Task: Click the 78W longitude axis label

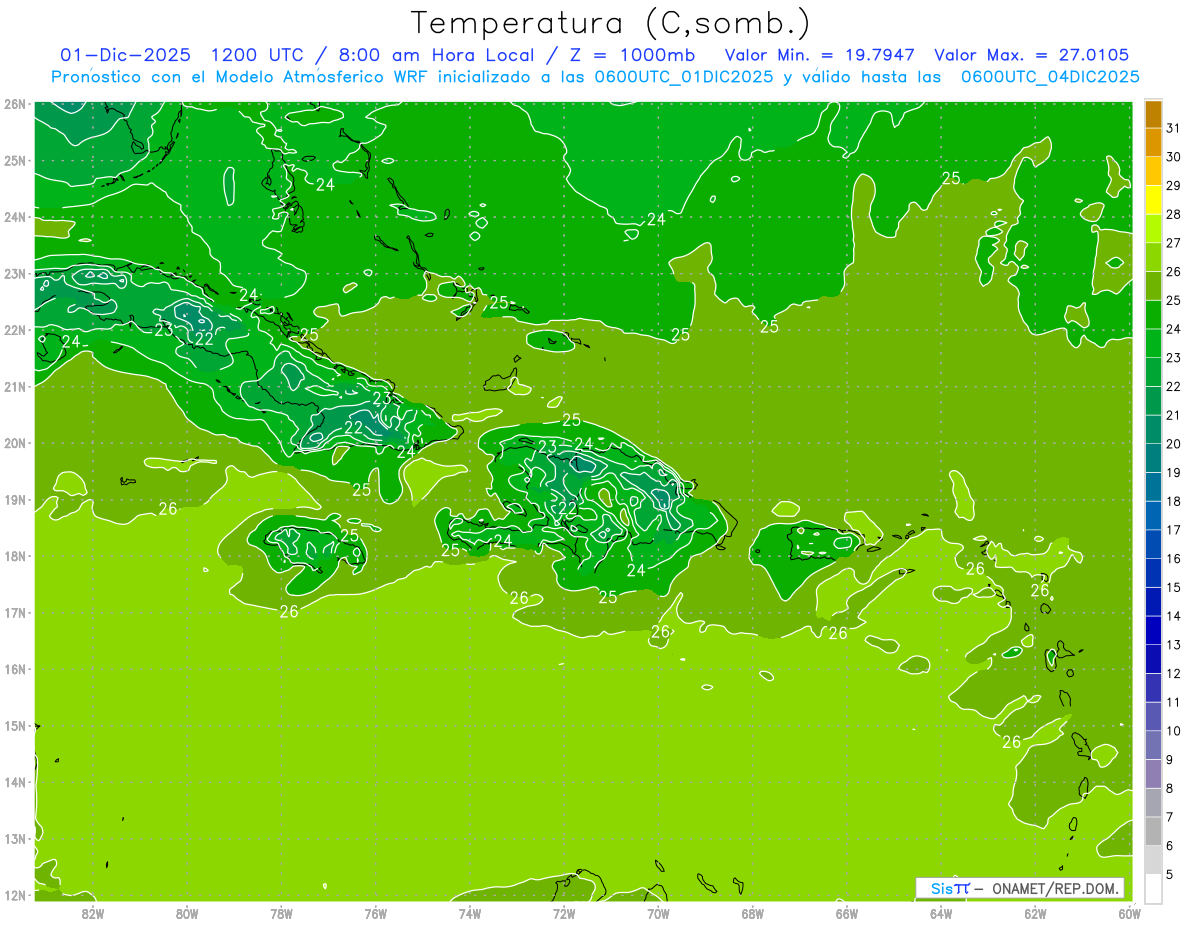Action: (x=281, y=912)
